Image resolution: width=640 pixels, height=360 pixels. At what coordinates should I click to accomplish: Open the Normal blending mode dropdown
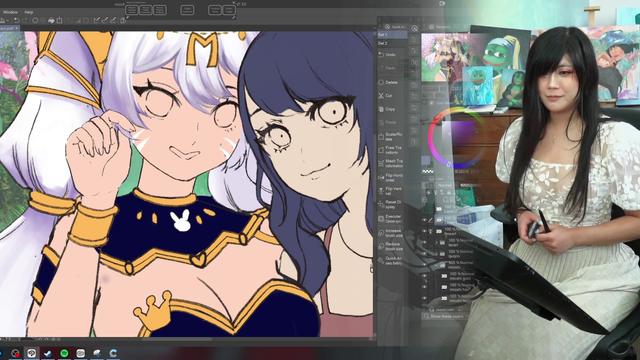pyautogui.click(x=447, y=185)
